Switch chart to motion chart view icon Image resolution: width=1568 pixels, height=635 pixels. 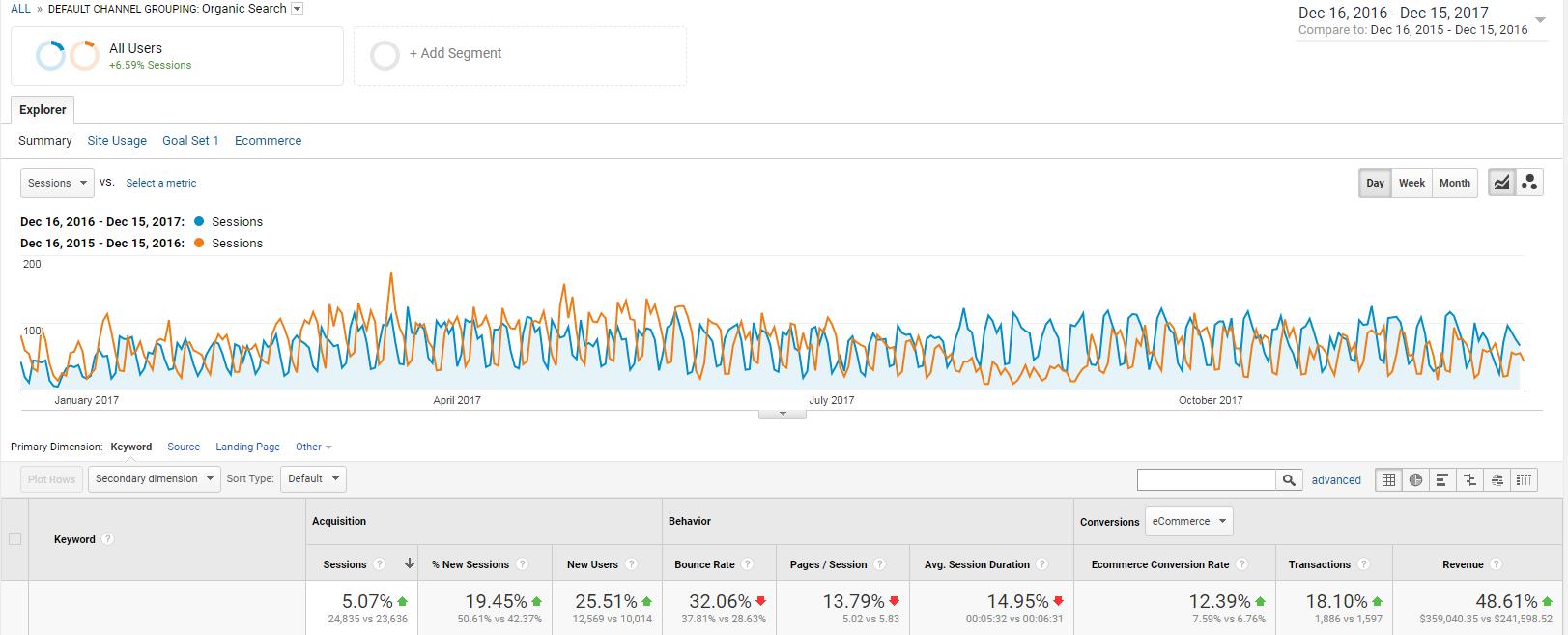pos(1529,183)
